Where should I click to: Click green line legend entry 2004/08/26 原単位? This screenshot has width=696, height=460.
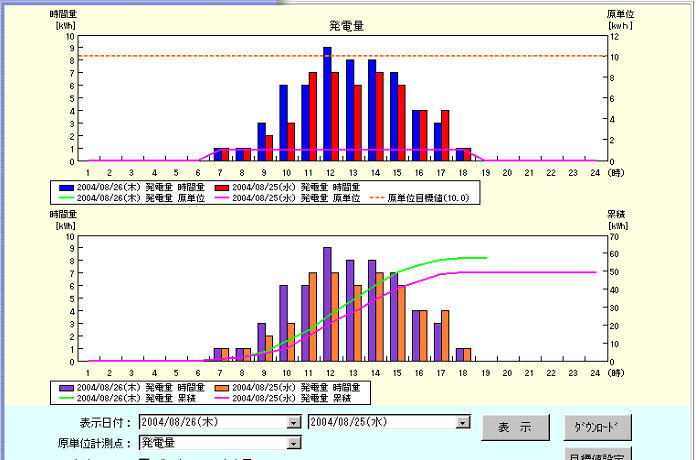(132, 198)
